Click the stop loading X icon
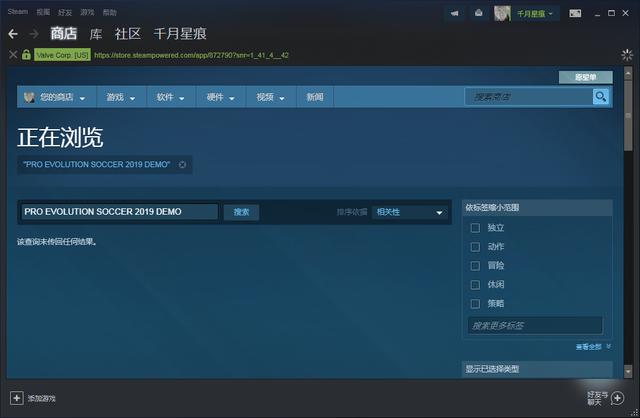The width and height of the screenshot is (640, 418). (13, 54)
